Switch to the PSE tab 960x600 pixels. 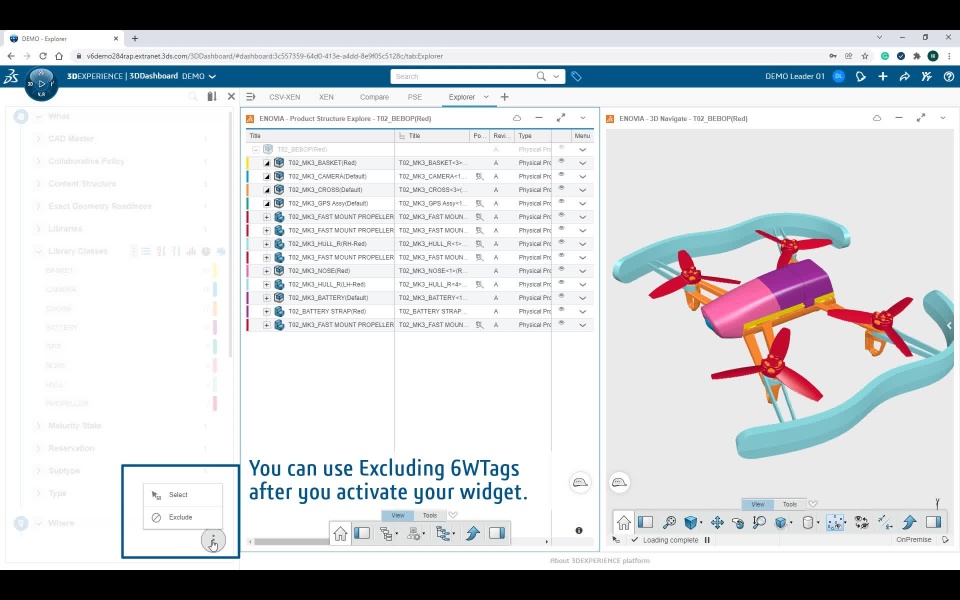pos(414,97)
